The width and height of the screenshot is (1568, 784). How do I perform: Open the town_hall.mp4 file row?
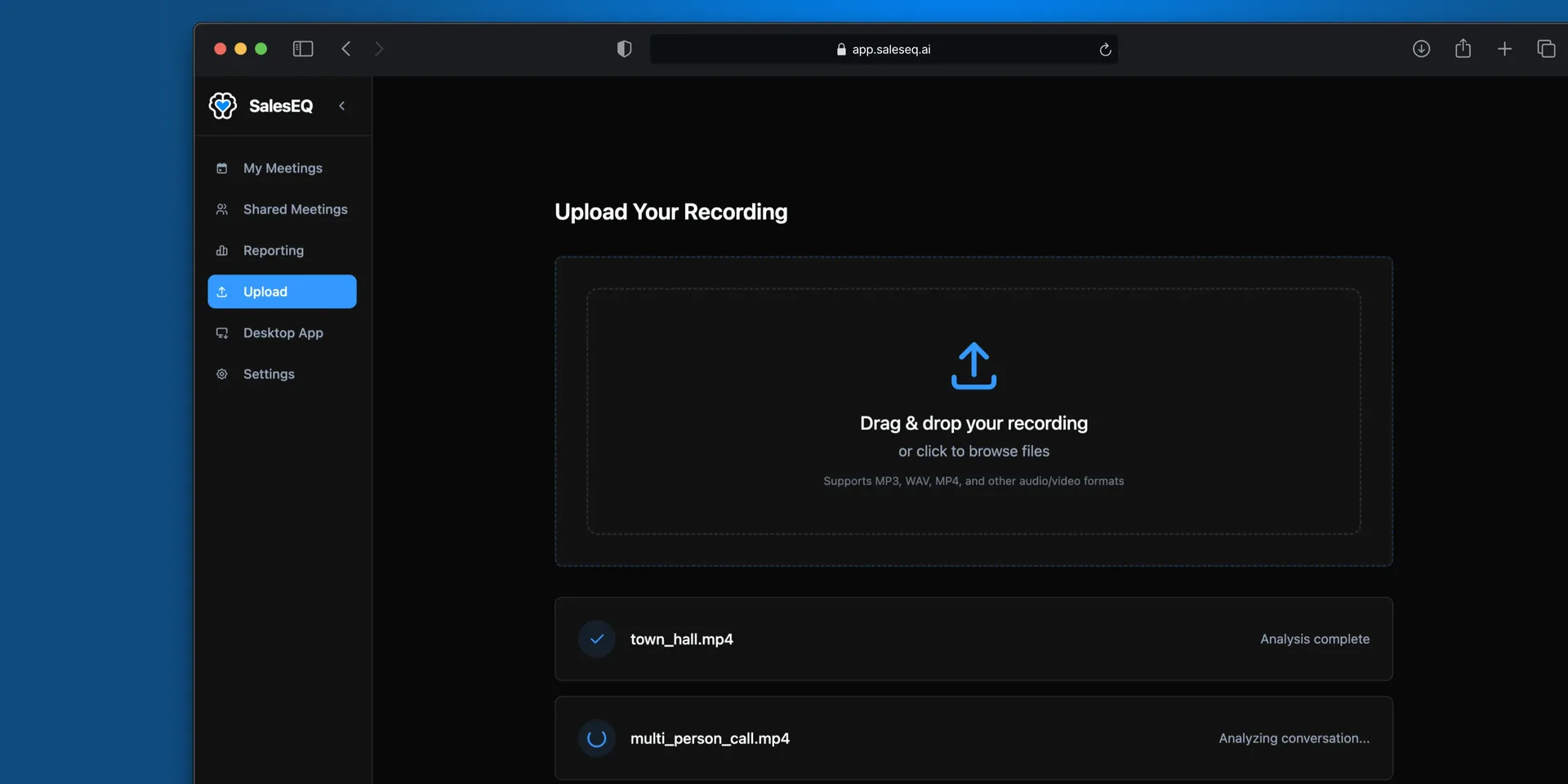973,639
